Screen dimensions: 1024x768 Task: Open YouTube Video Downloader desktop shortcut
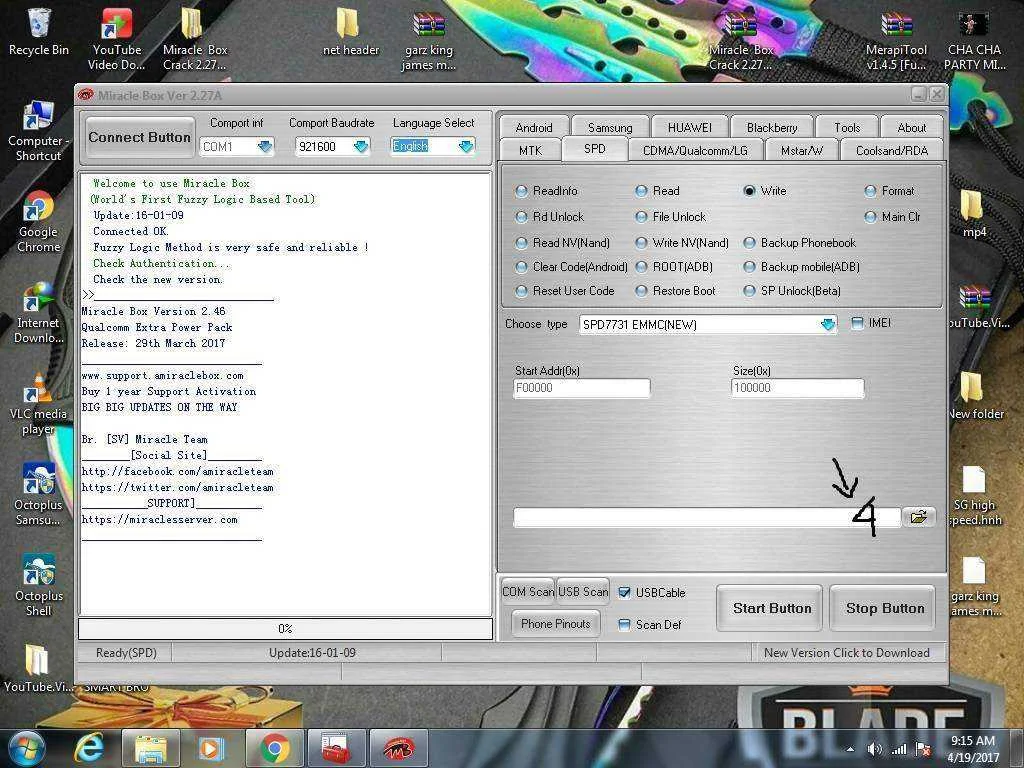pos(117,39)
